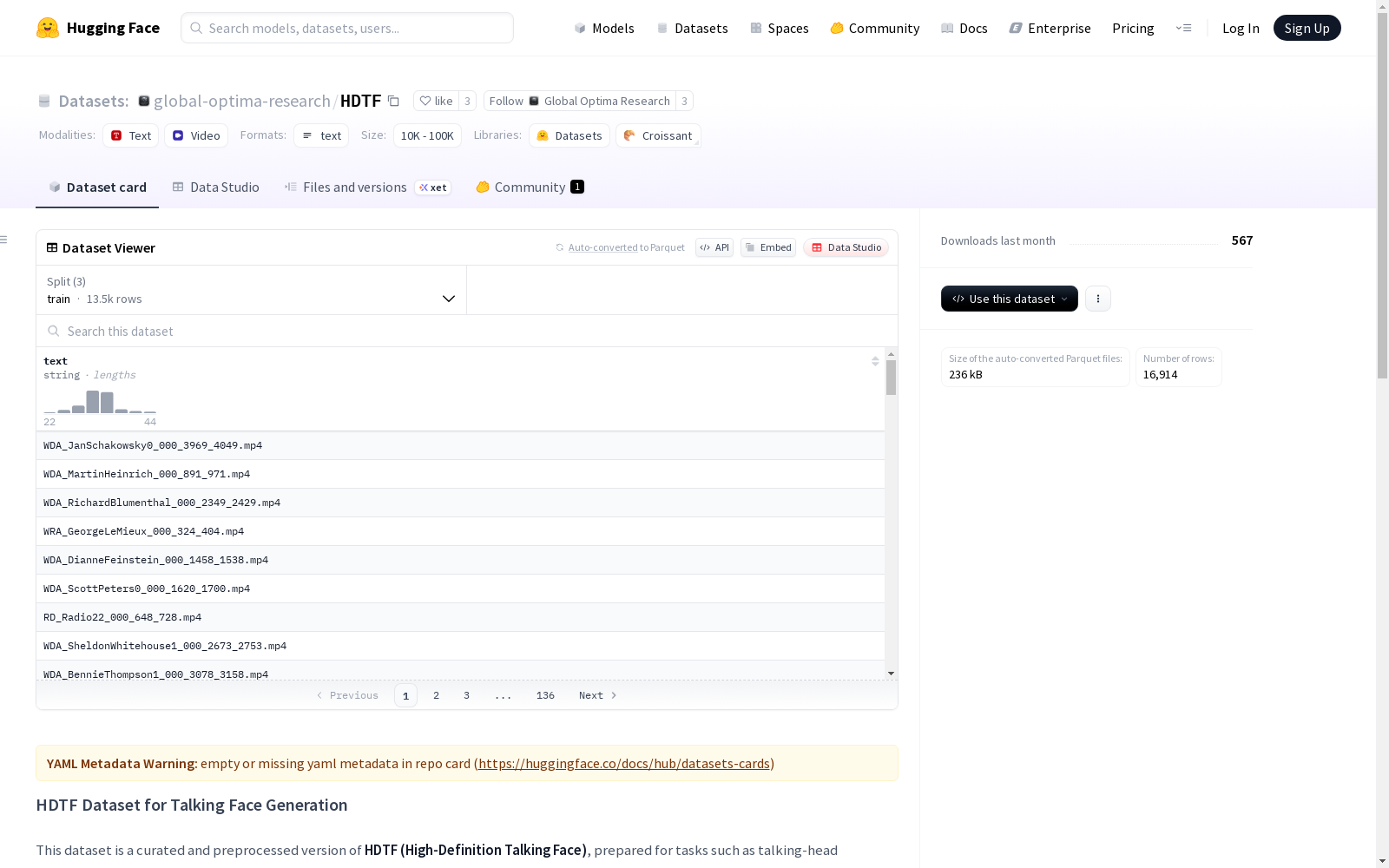Click the sort arrows on the text column
Screen dimensions: 1389x868
[x=875, y=361]
